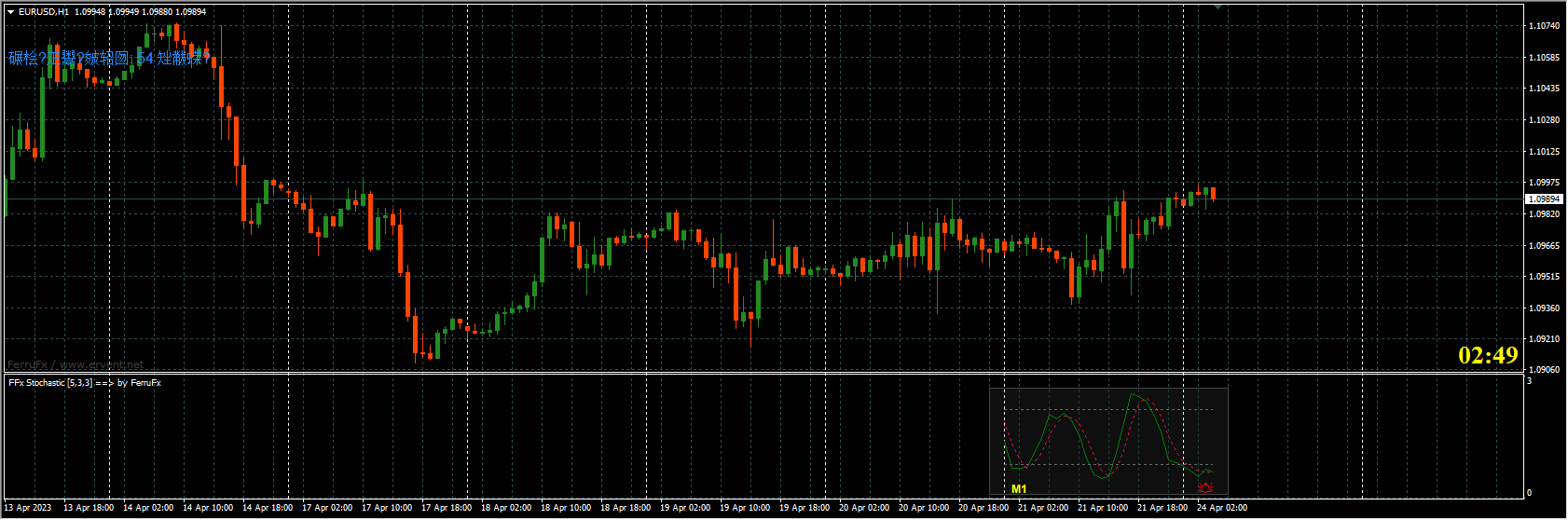This screenshot has width=1568, height=520.
Task: Click the 20 Apr 02:00 time label
Action: (864, 508)
